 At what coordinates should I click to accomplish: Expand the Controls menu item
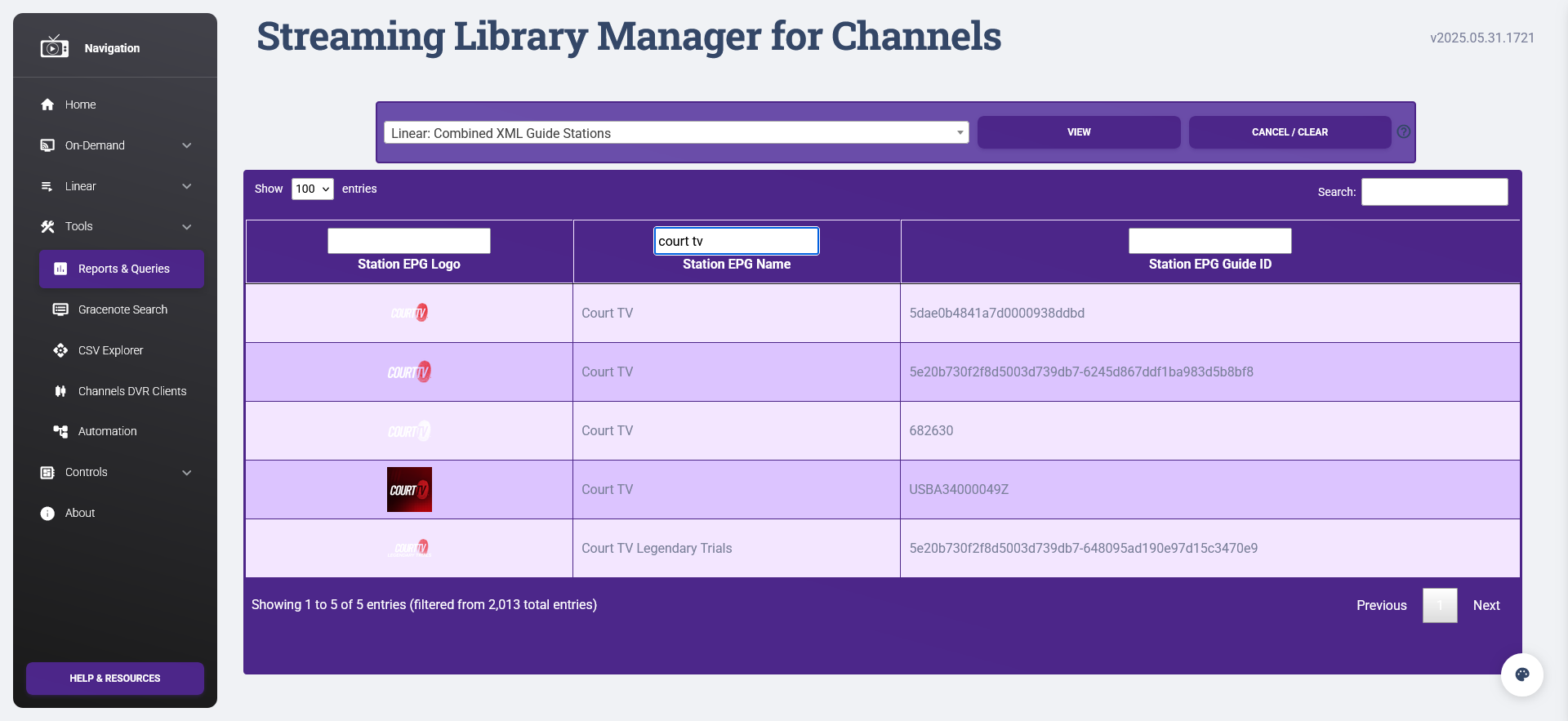pos(114,472)
